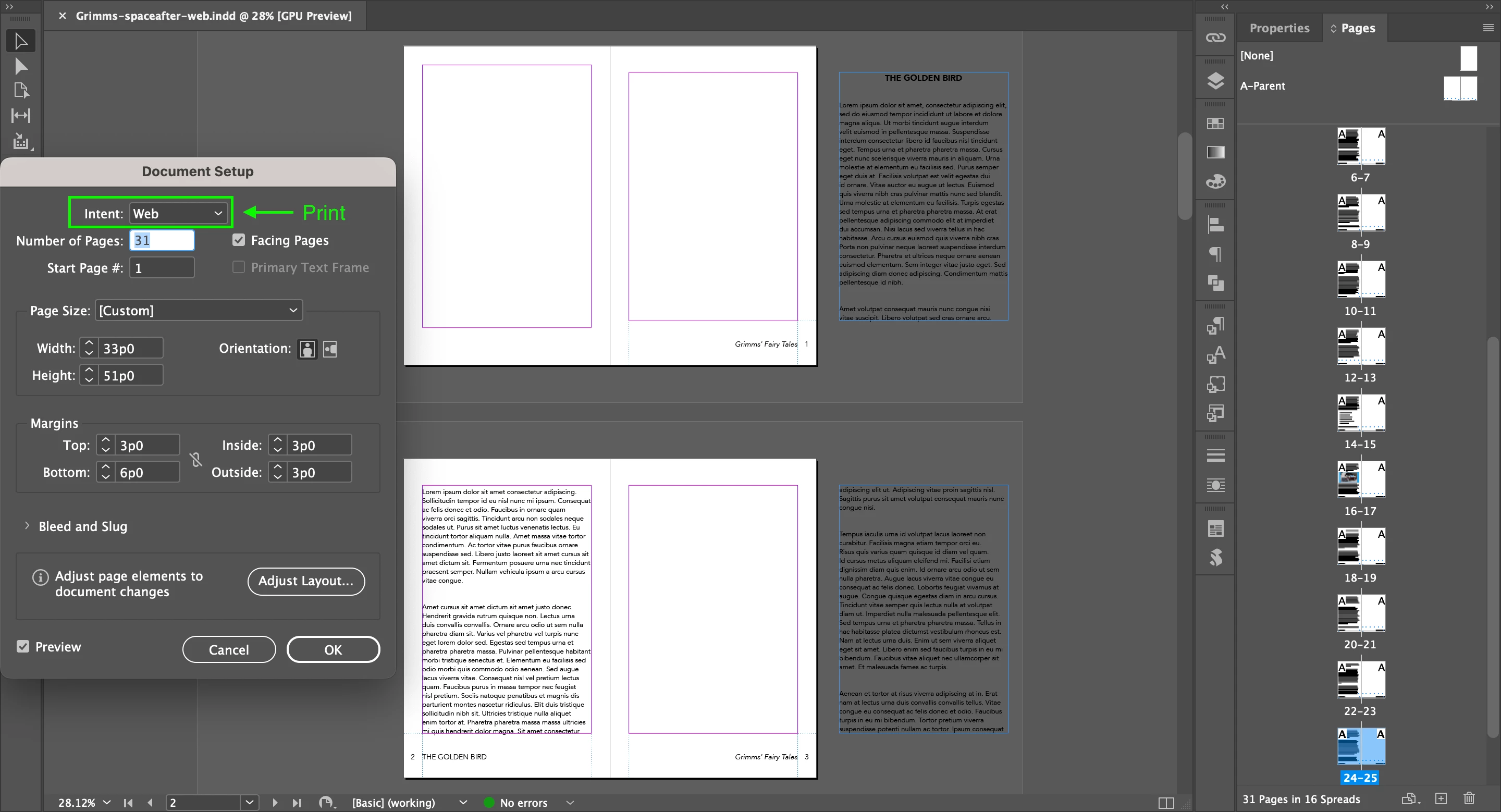1501x812 pixels.
Task: Toggle the Preview checkbox
Action: [x=23, y=647]
